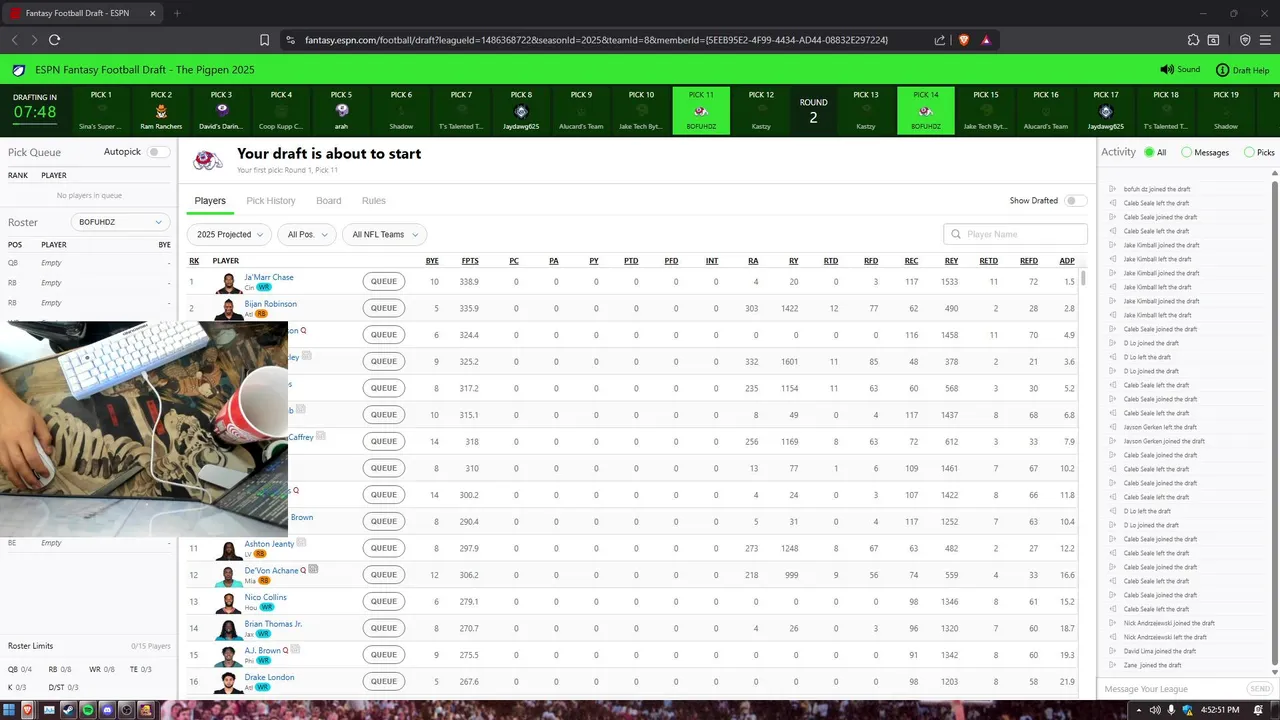This screenshot has height=720, width=1280.
Task: Open a new browser tab with the plus icon
Action: (x=177, y=13)
